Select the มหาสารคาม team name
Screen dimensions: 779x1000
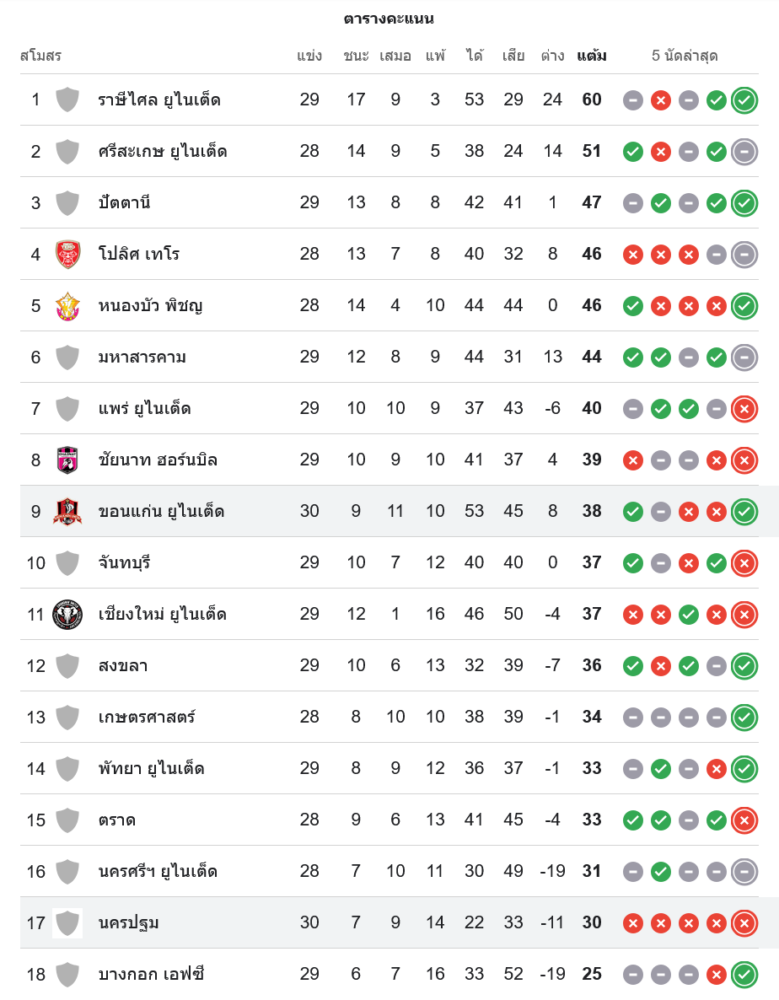click(142, 357)
